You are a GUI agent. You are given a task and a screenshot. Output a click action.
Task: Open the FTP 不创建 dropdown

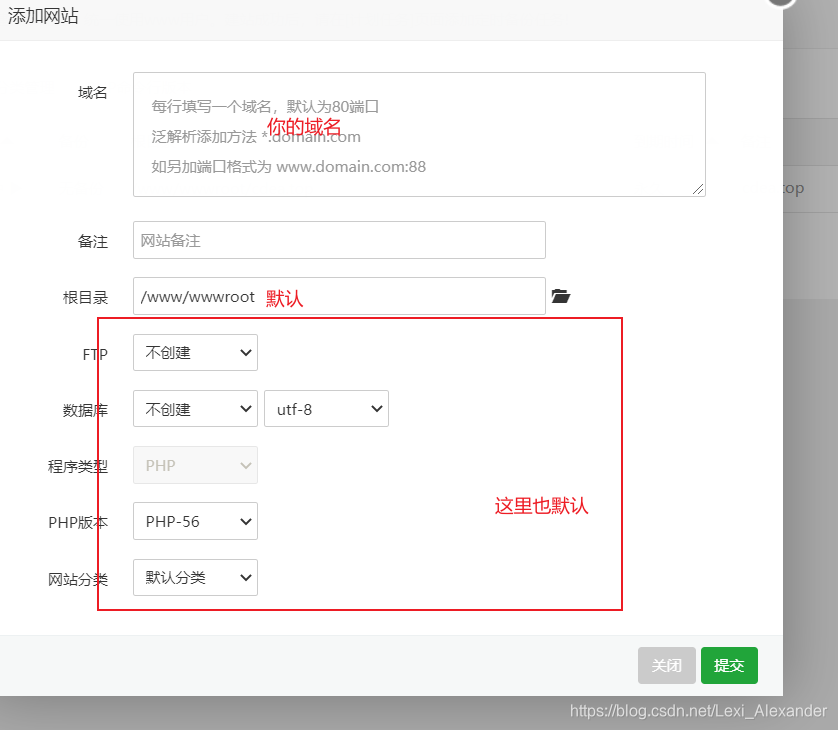point(195,353)
